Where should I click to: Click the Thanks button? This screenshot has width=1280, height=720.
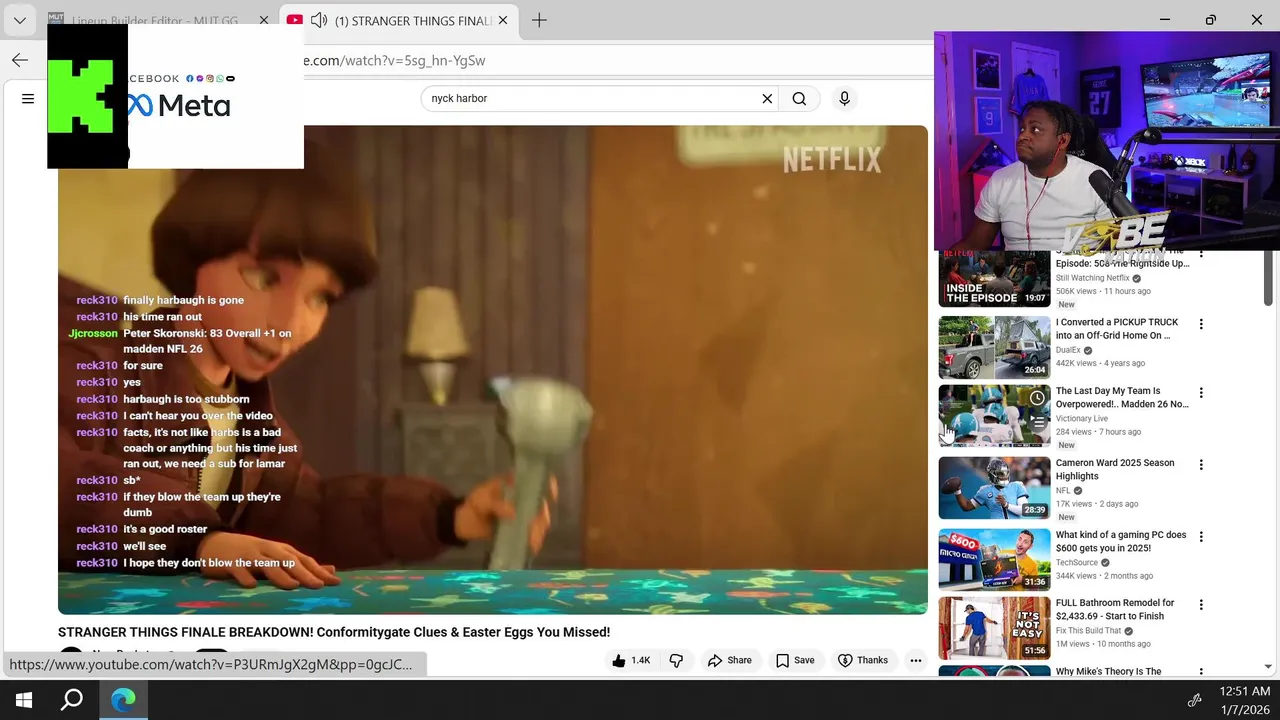tap(862, 660)
